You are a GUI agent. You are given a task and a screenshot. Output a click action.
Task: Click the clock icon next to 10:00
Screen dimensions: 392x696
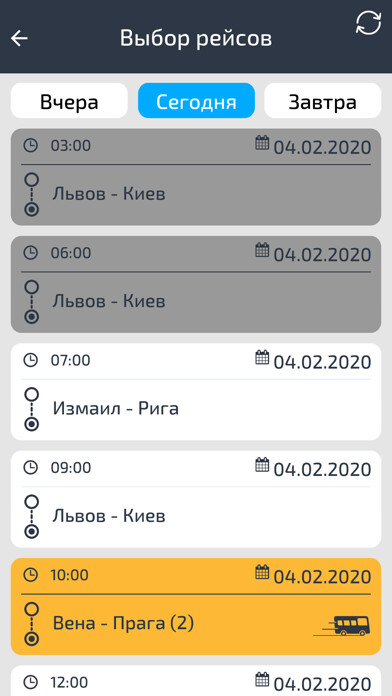click(31, 575)
